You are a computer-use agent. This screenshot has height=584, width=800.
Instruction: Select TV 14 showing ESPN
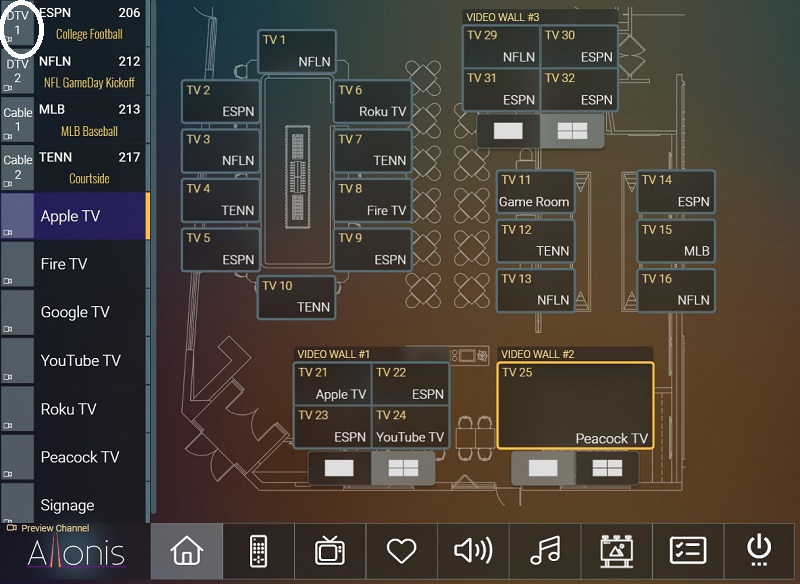point(676,191)
